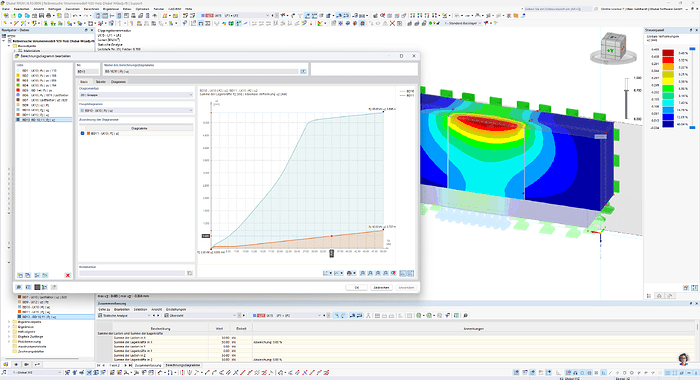The width and height of the screenshot is (700, 380).
Task: Open the Hauptdiagramm dropdown
Action: pos(136,110)
